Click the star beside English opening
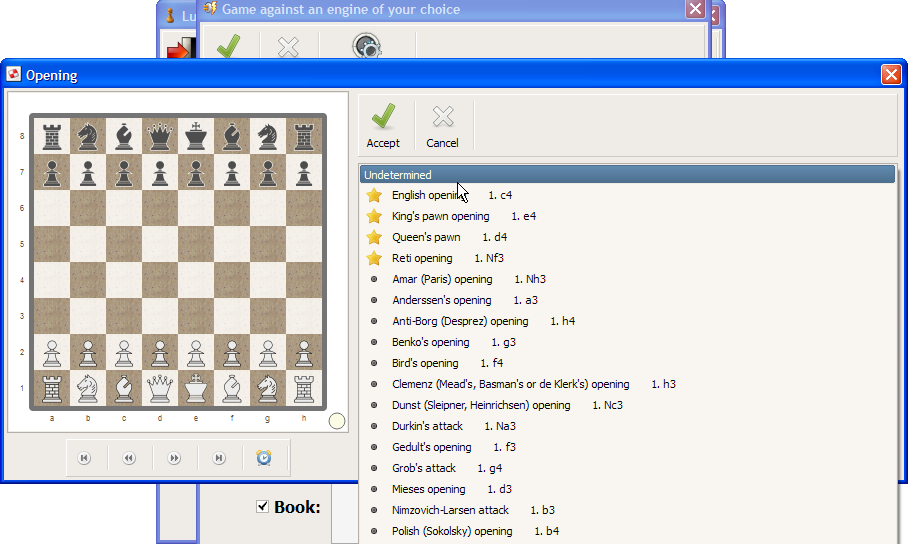Image resolution: width=908 pixels, height=544 pixels. (x=374, y=195)
